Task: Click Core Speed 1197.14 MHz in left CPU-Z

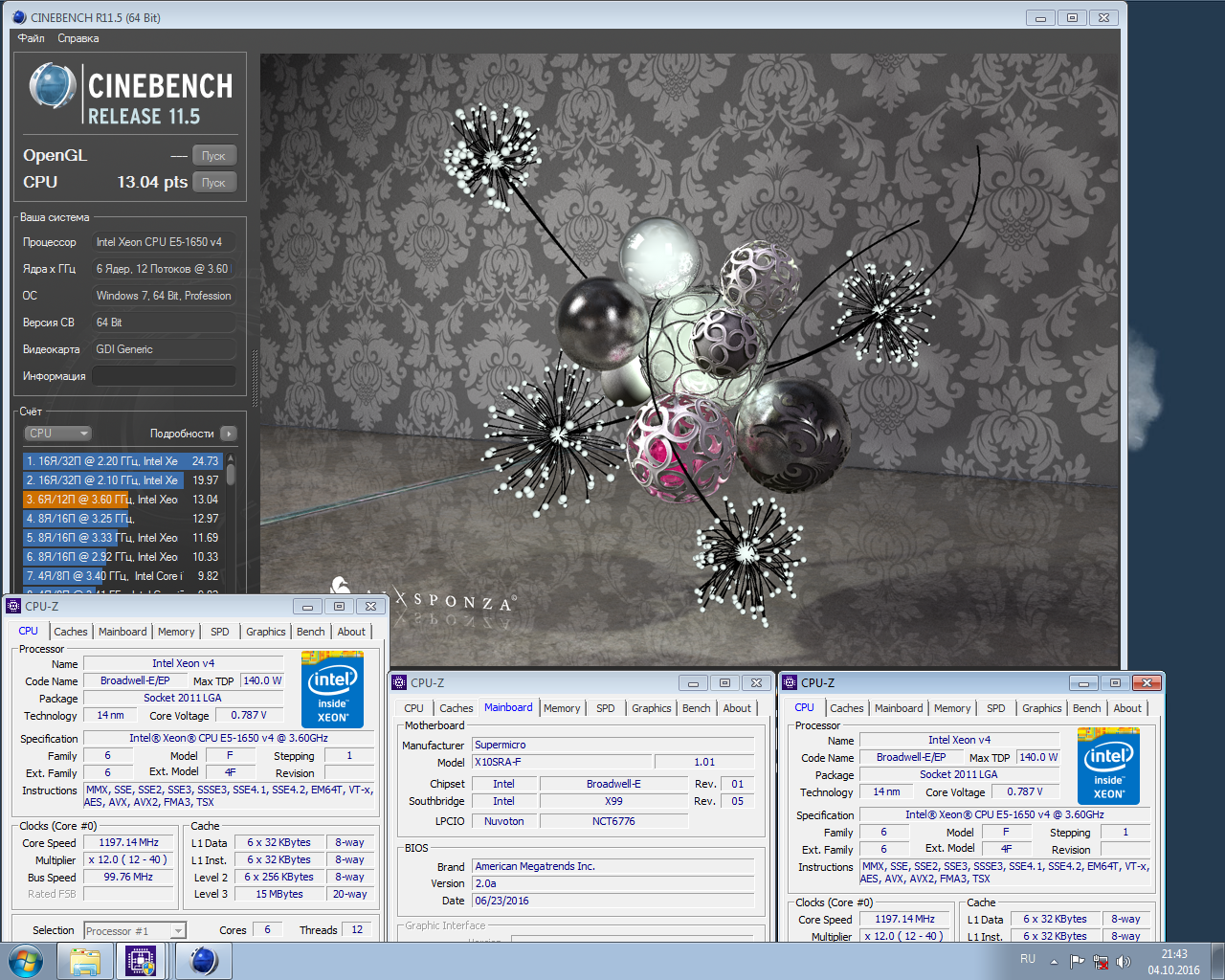Action: click(x=128, y=843)
